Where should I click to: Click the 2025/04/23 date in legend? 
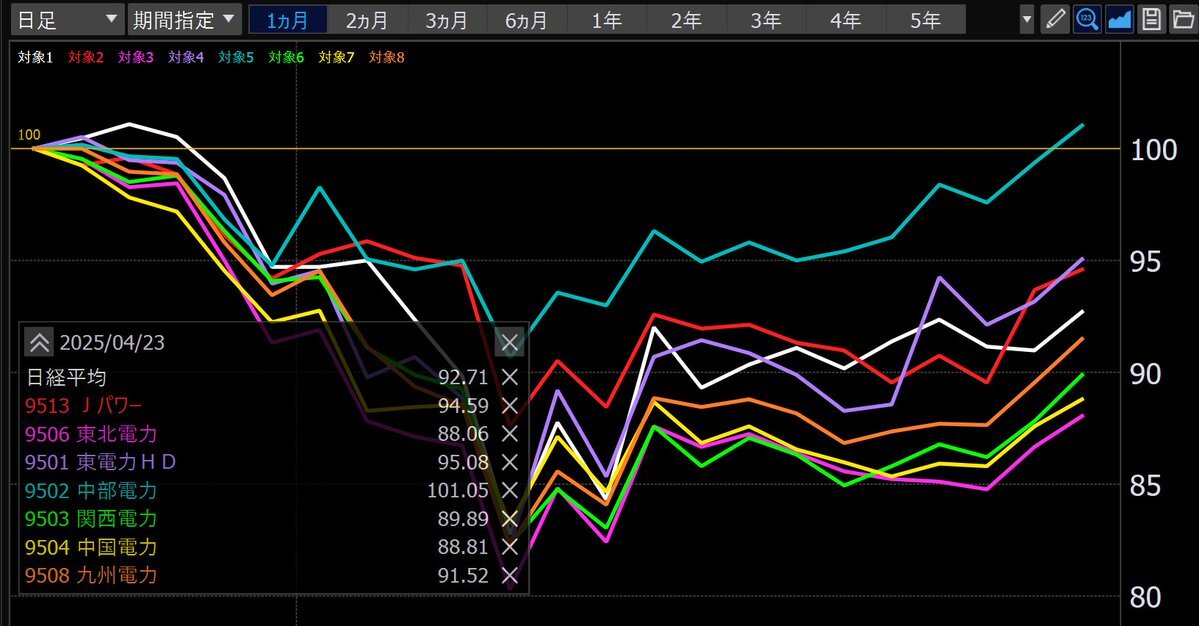112,342
